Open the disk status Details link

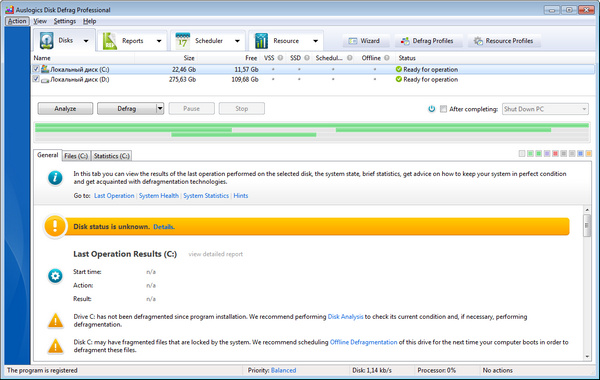(163, 227)
